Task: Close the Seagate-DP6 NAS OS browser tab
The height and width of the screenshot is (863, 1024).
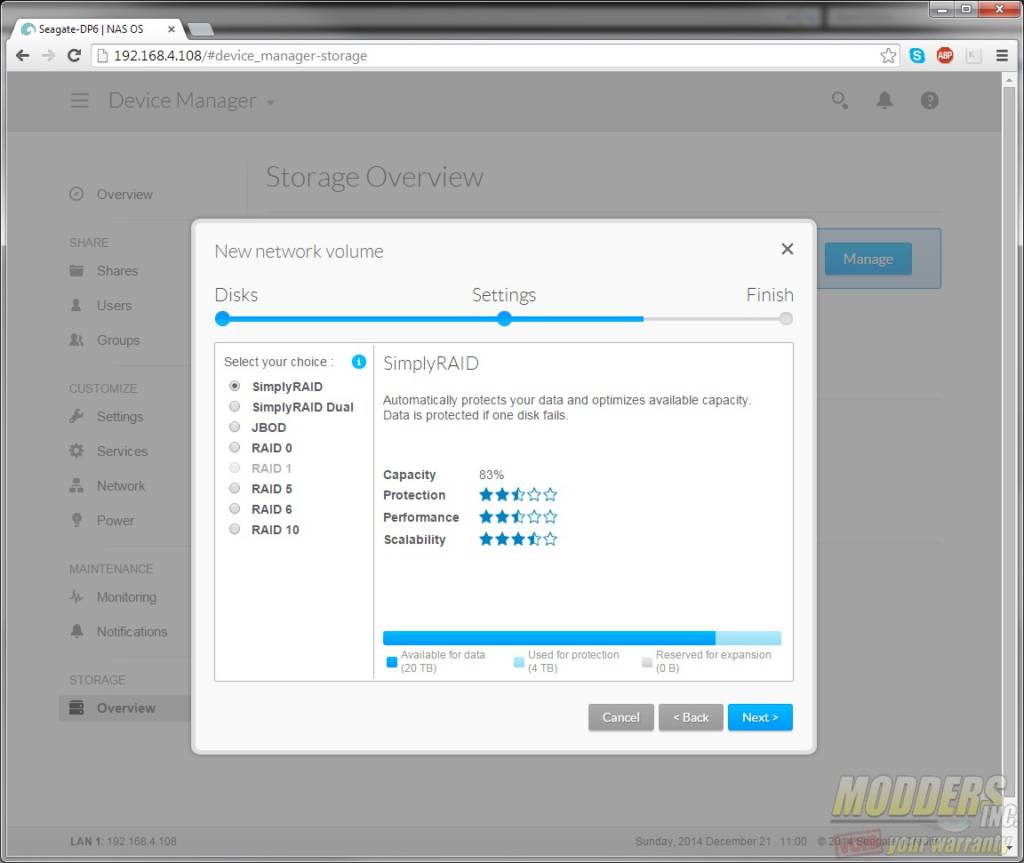Action: tap(171, 29)
